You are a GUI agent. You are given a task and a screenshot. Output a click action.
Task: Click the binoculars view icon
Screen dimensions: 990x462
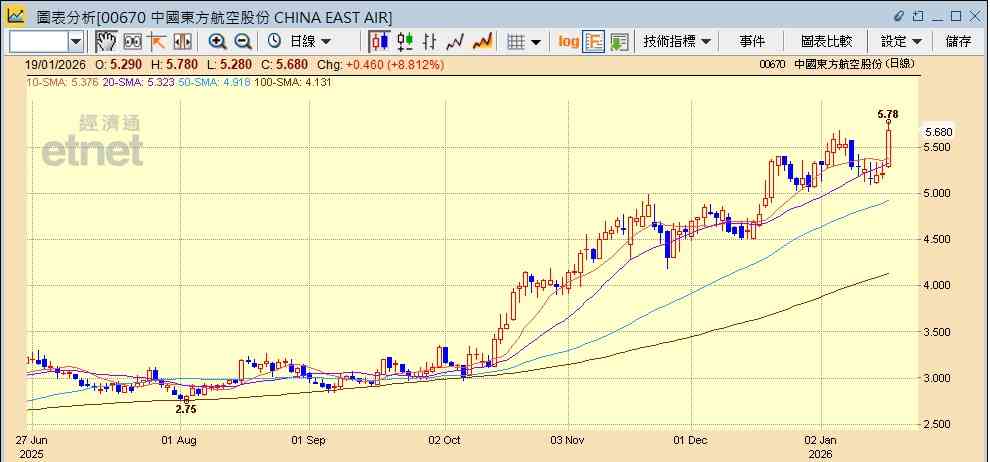click(x=132, y=42)
